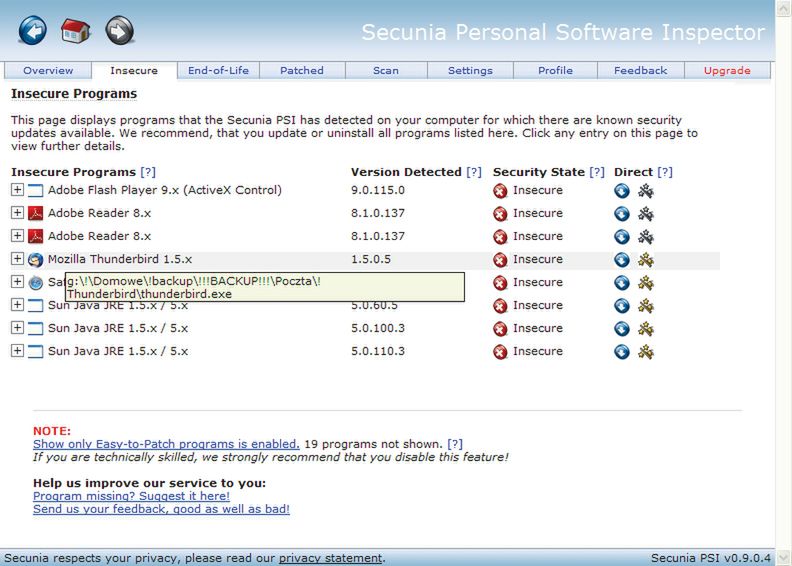Select the Upgrade tab
The height and width of the screenshot is (566, 792).
[727, 71]
